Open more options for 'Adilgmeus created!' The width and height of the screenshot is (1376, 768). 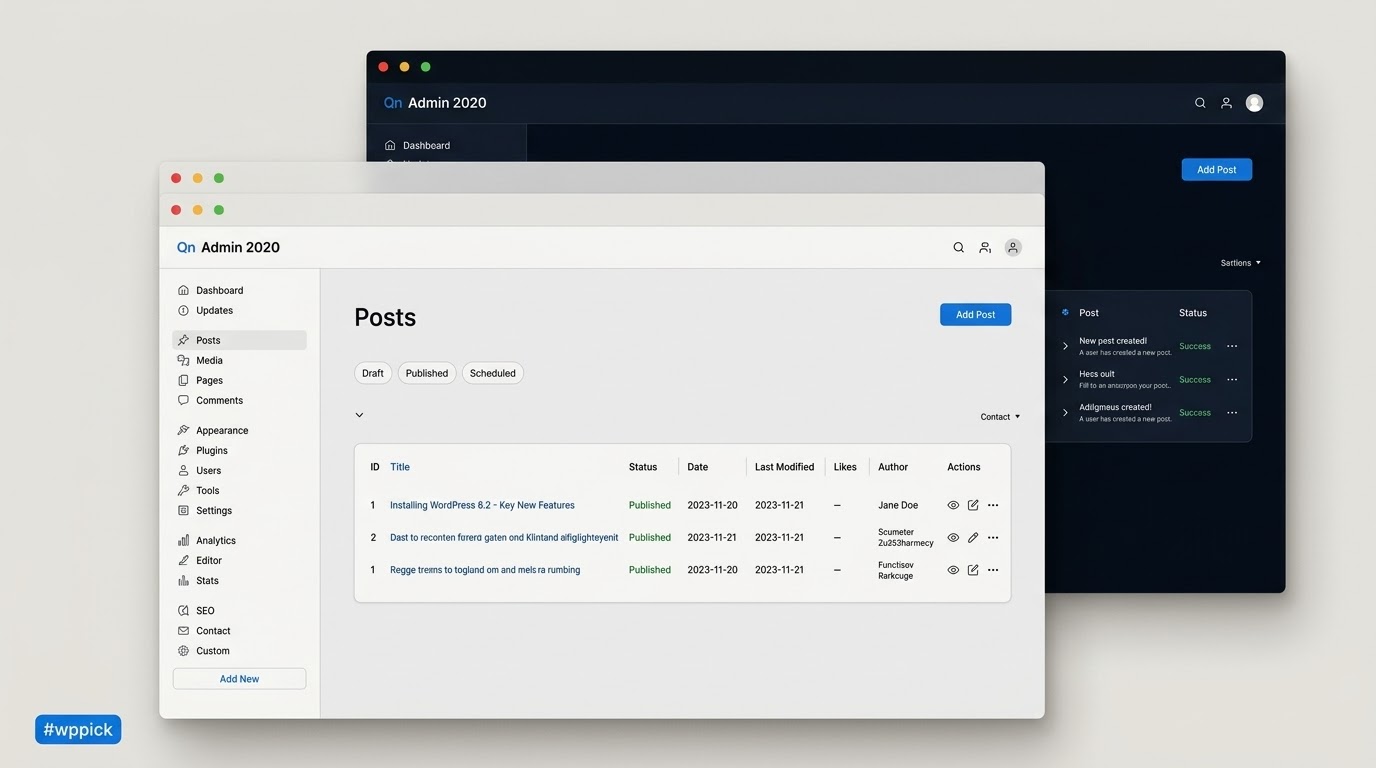pyautogui.click(x=1232, y=412)
